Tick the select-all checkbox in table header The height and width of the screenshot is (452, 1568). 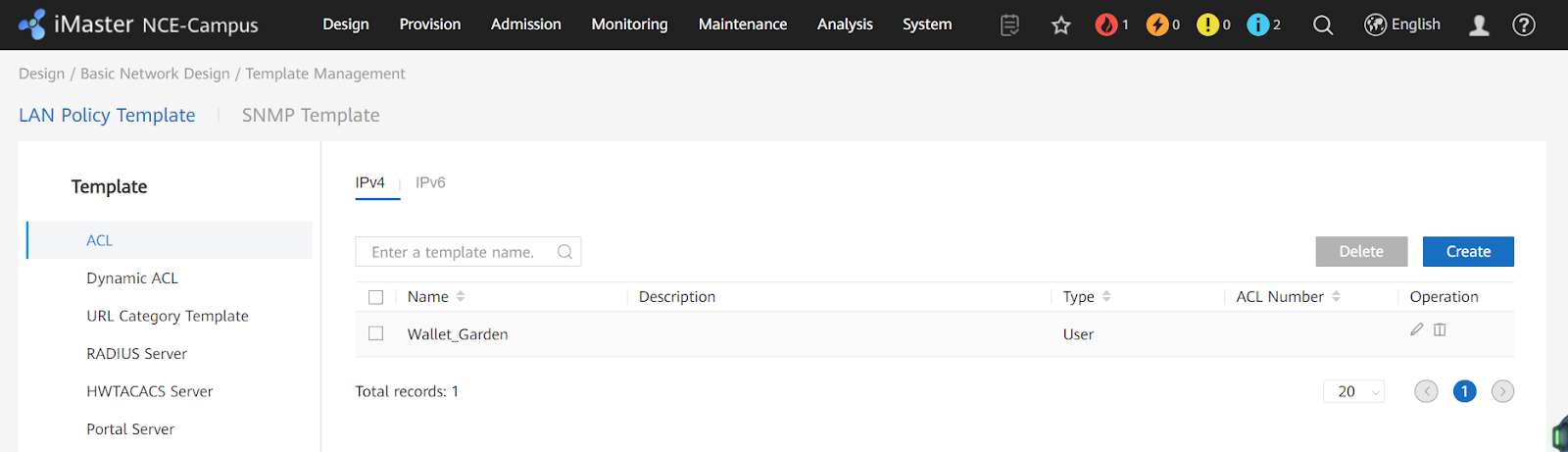(375, 297)
